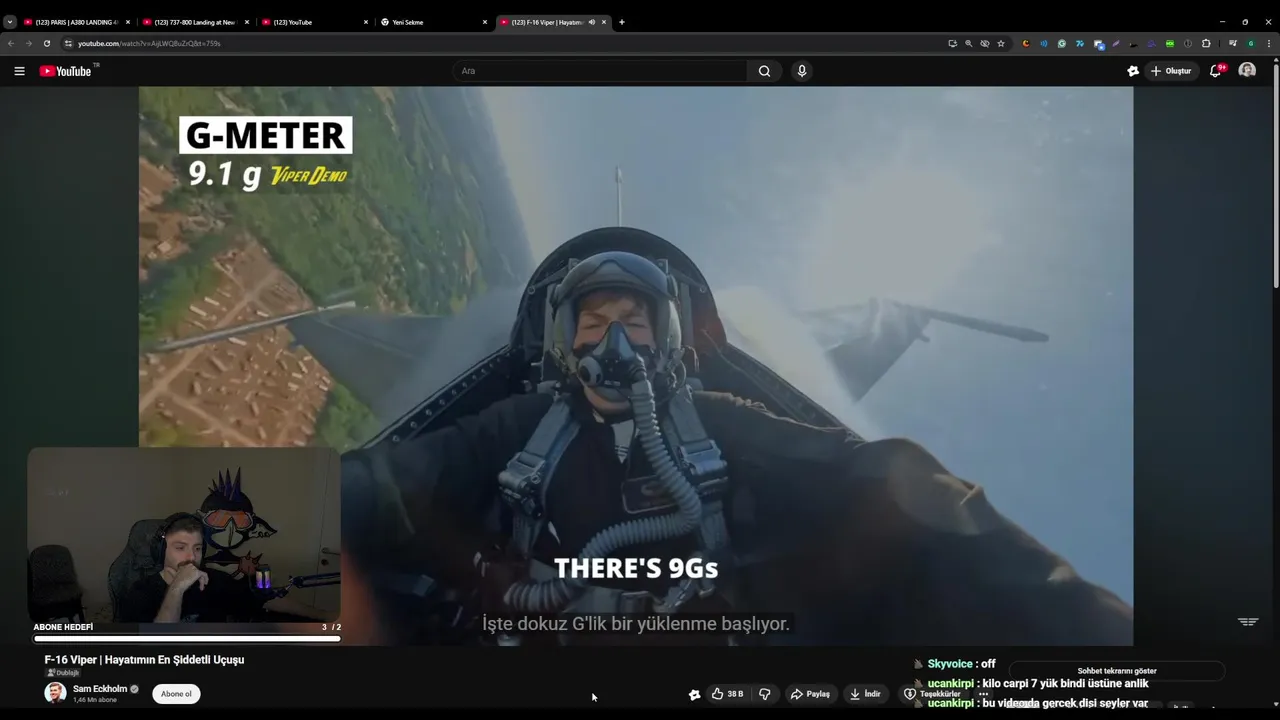Click the Dublajlı dubbed badge
1280x720 pixels.
pos(63,673)
